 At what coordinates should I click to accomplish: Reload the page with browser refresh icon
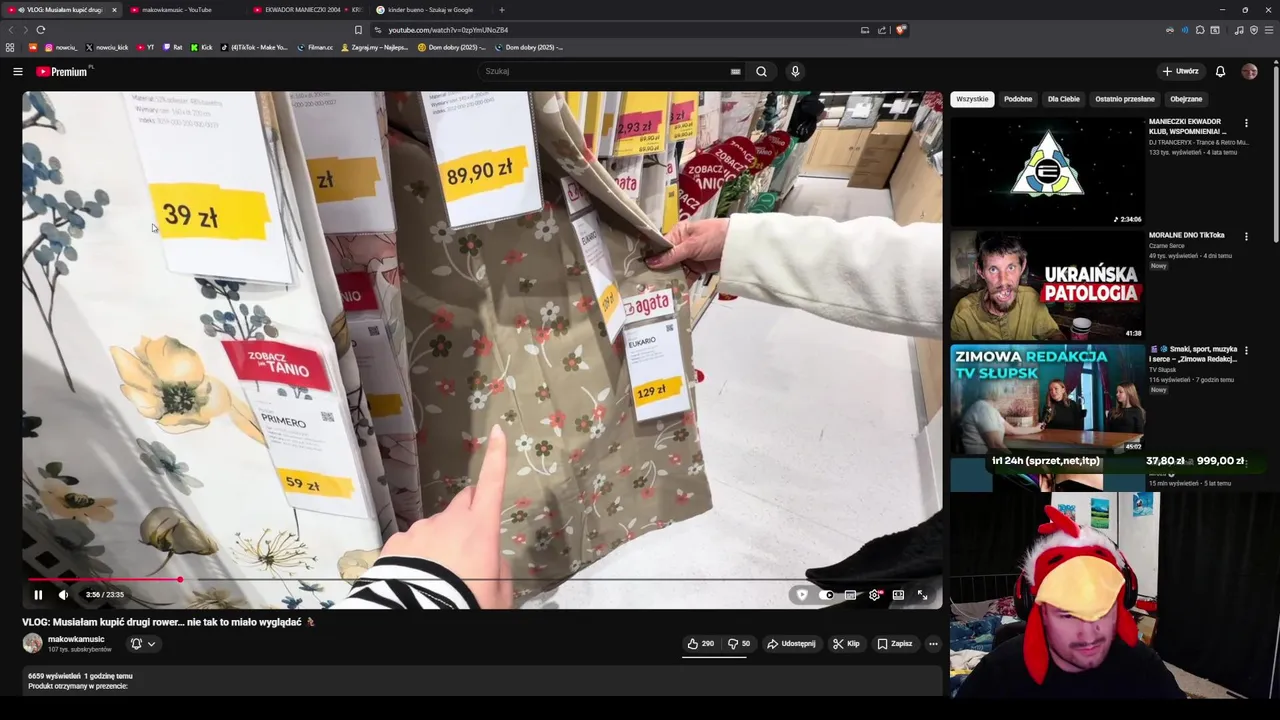[x=40, y=30]
